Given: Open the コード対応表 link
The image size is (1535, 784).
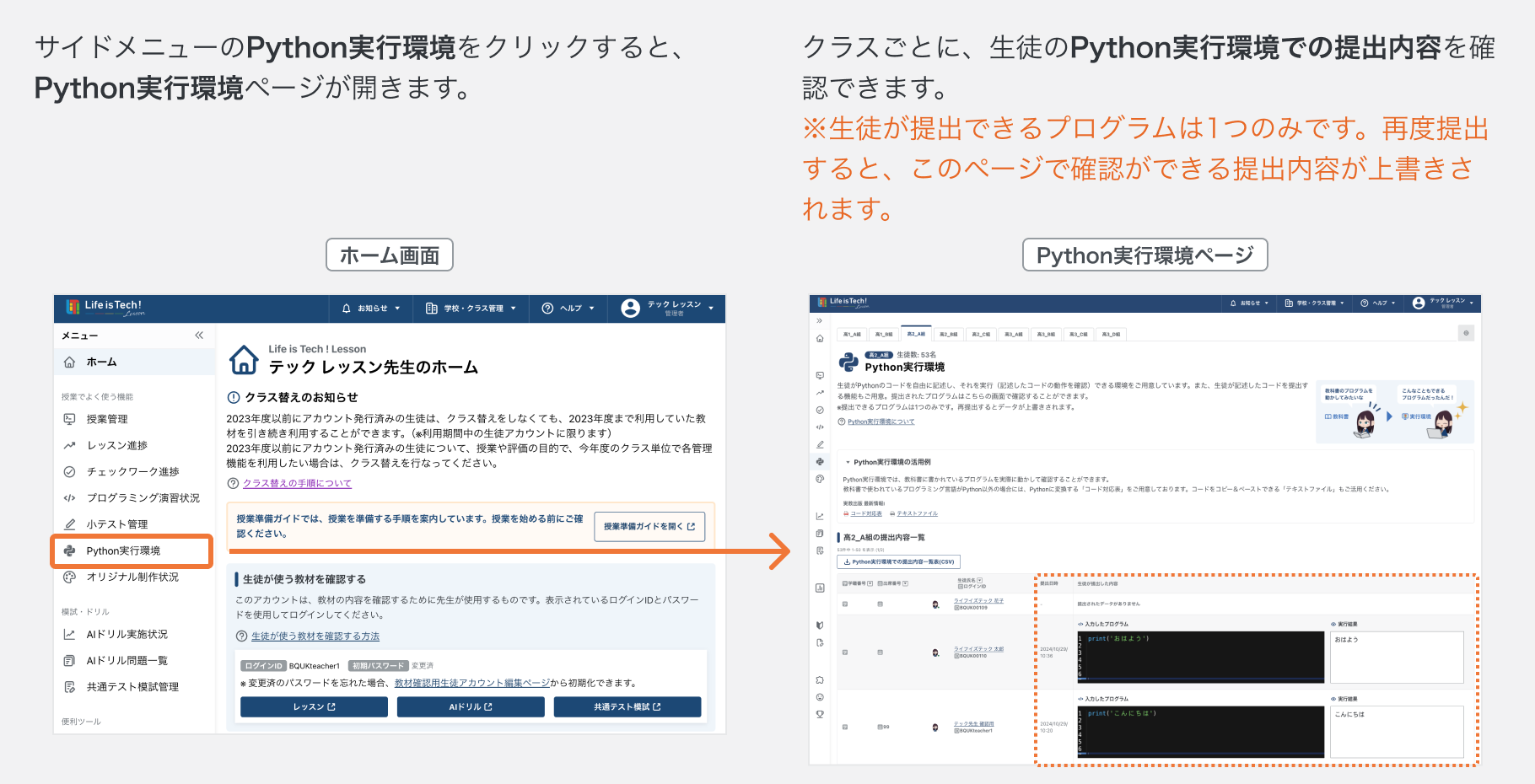Looking at the screenshot, I should 865,513.
